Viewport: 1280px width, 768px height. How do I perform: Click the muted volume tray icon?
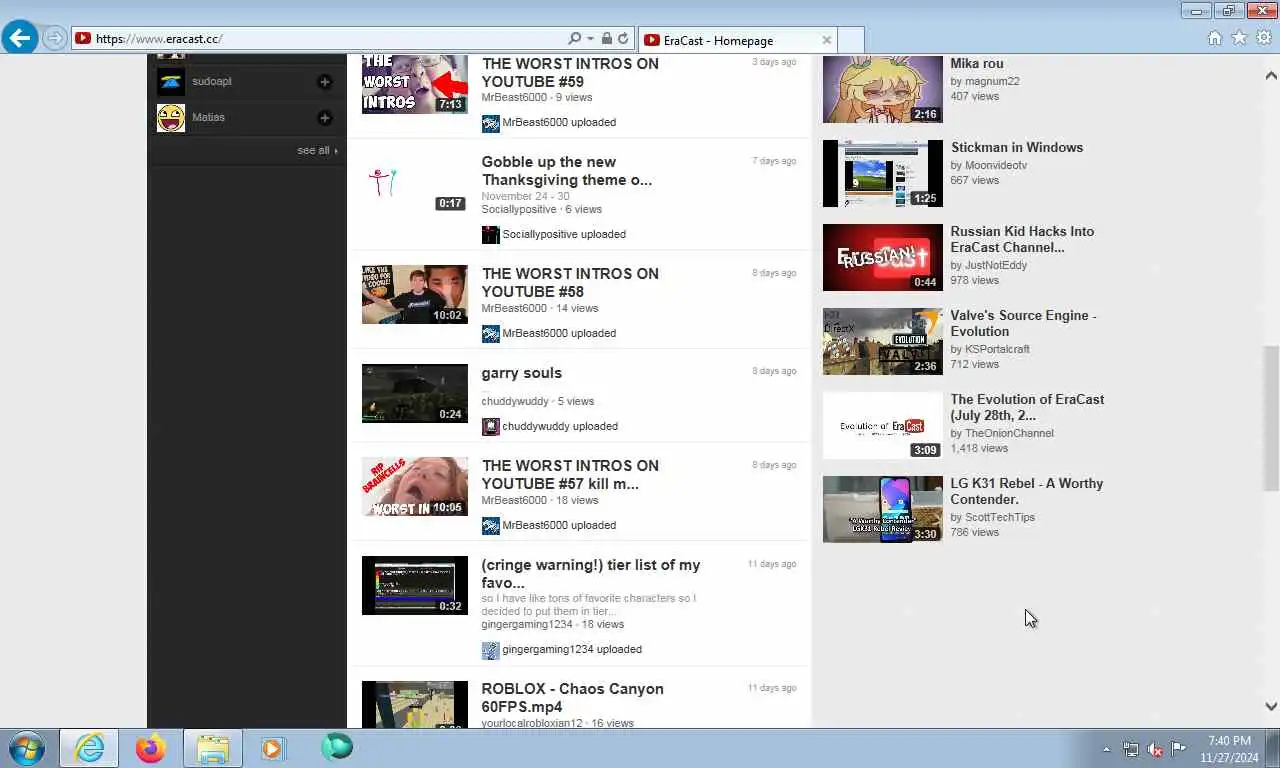click(x=1155, y=749)
